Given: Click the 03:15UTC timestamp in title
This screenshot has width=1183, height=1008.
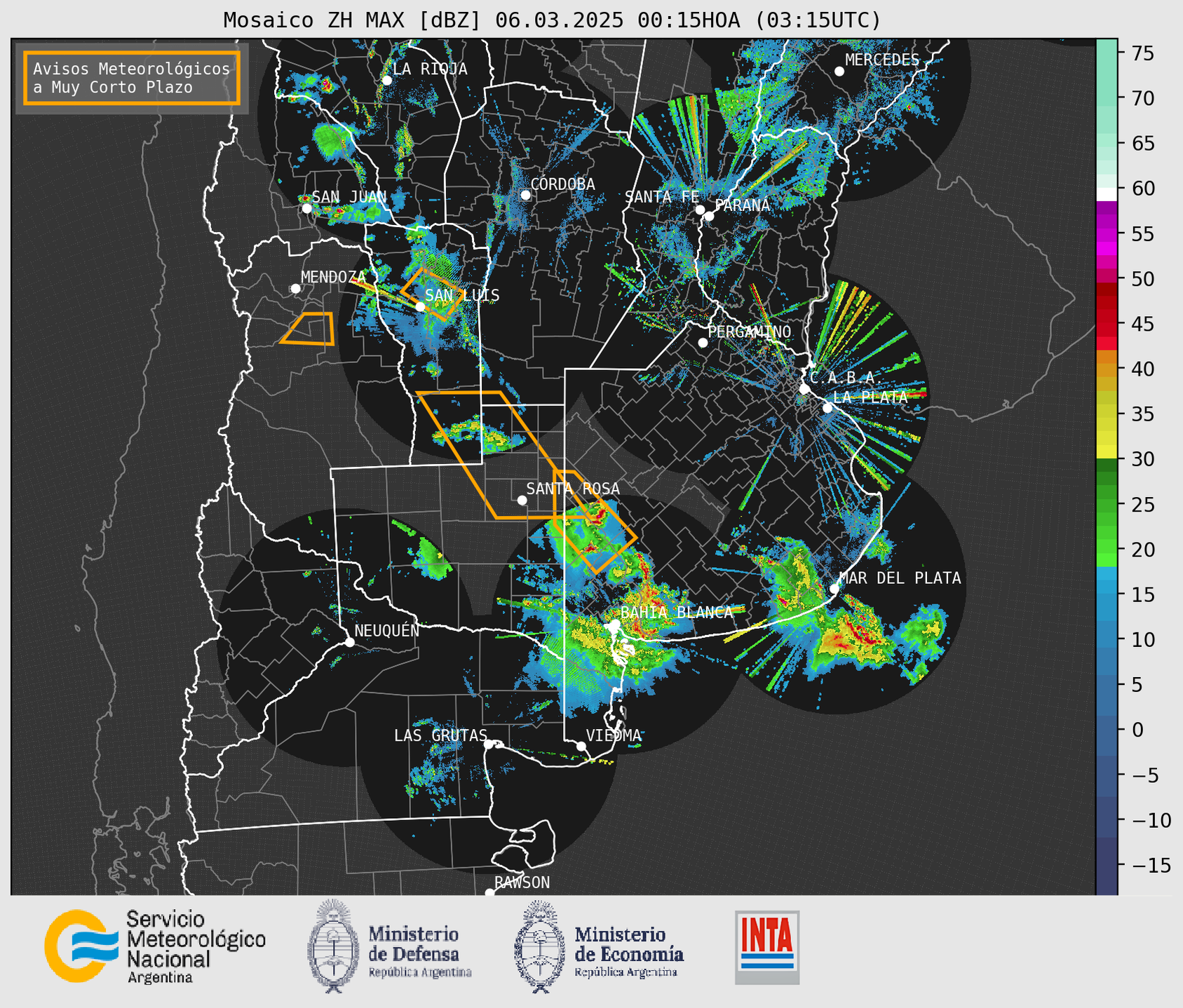Looking at the screenshot, I should (x=817, y=20).
